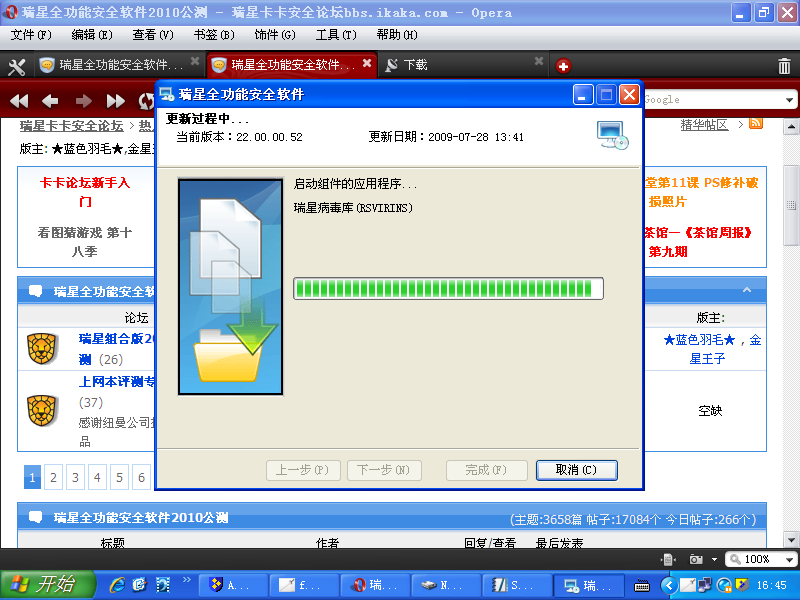Expand hidden tray icons arrow
800x600 pixels.
click(x=669, y=585)
